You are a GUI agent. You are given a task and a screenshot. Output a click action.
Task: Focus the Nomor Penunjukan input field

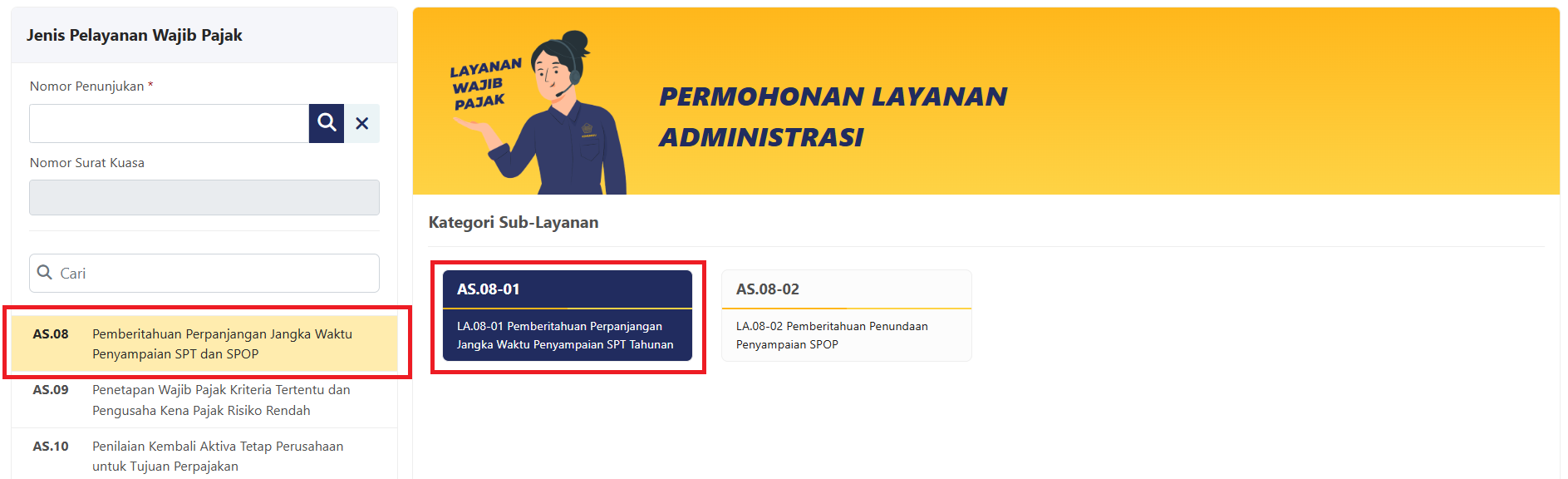tap(170, 123)
